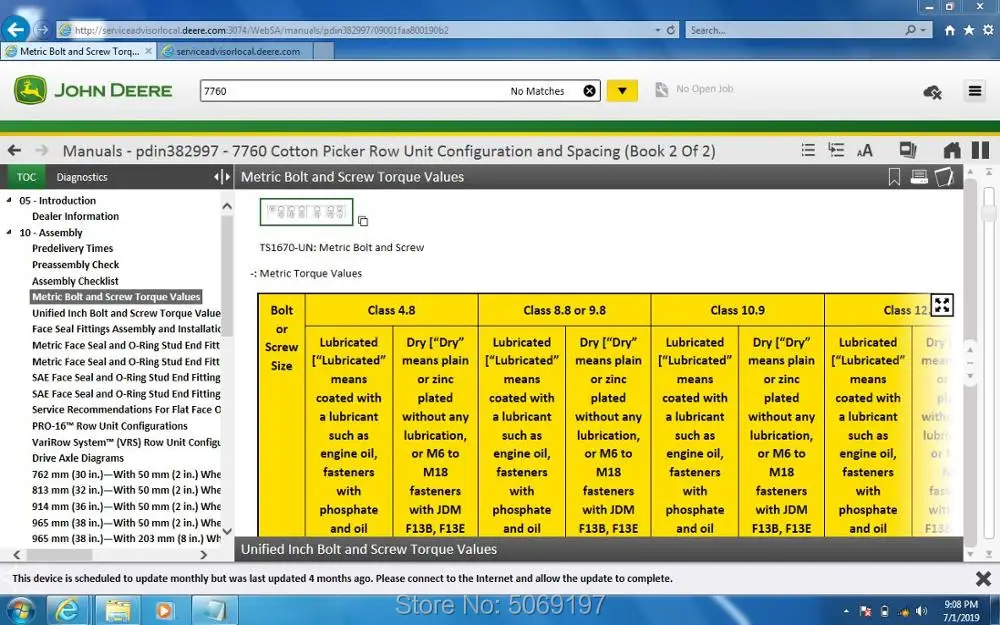Open VariRow System (VRS) Row Unit entry
This screenshot has width=1000, height=625.
(126, 442)
